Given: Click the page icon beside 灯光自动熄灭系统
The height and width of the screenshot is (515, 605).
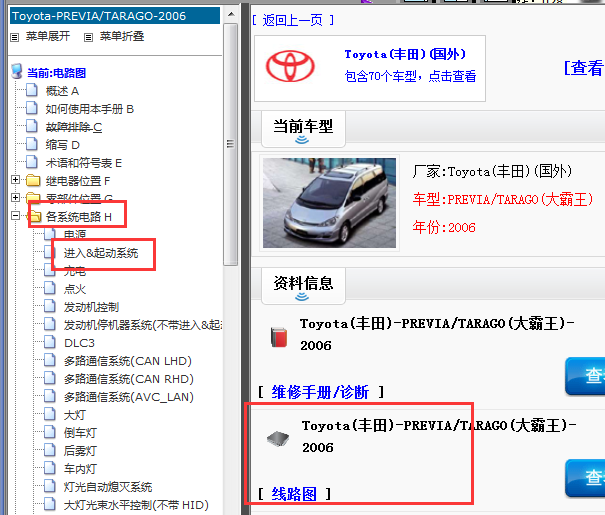Looking at the screenshot, I should [x=49, y=486].
